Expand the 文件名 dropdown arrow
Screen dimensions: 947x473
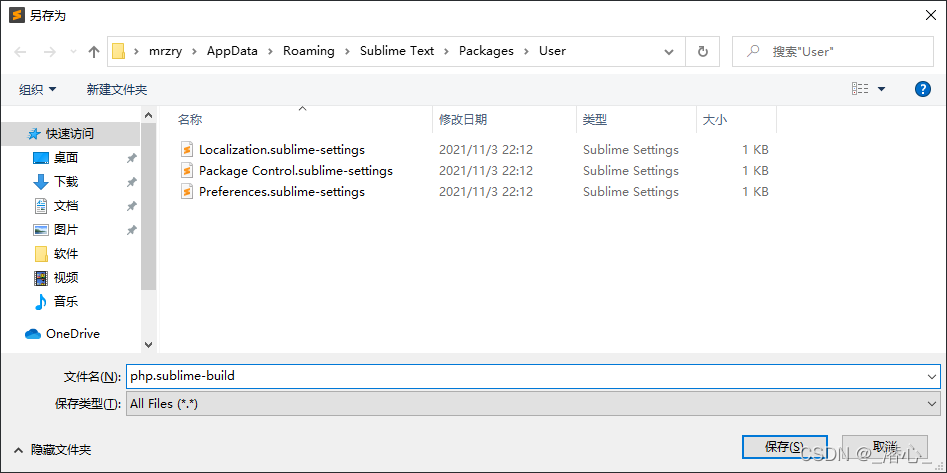(931, 376)
